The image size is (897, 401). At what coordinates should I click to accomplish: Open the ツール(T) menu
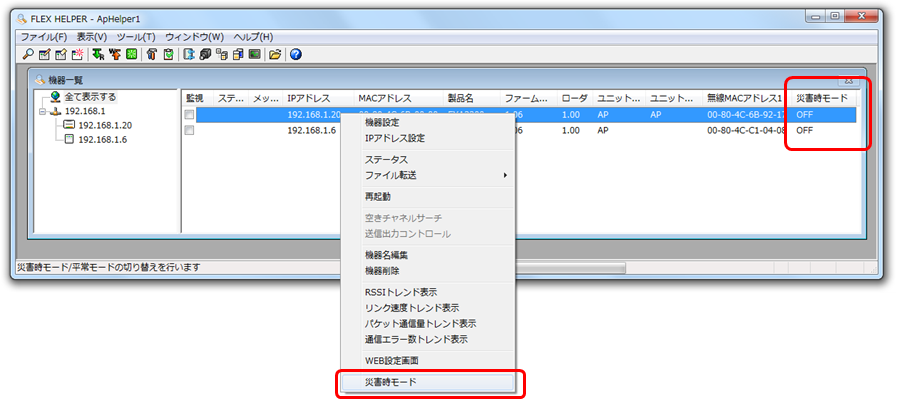point(136,37)
